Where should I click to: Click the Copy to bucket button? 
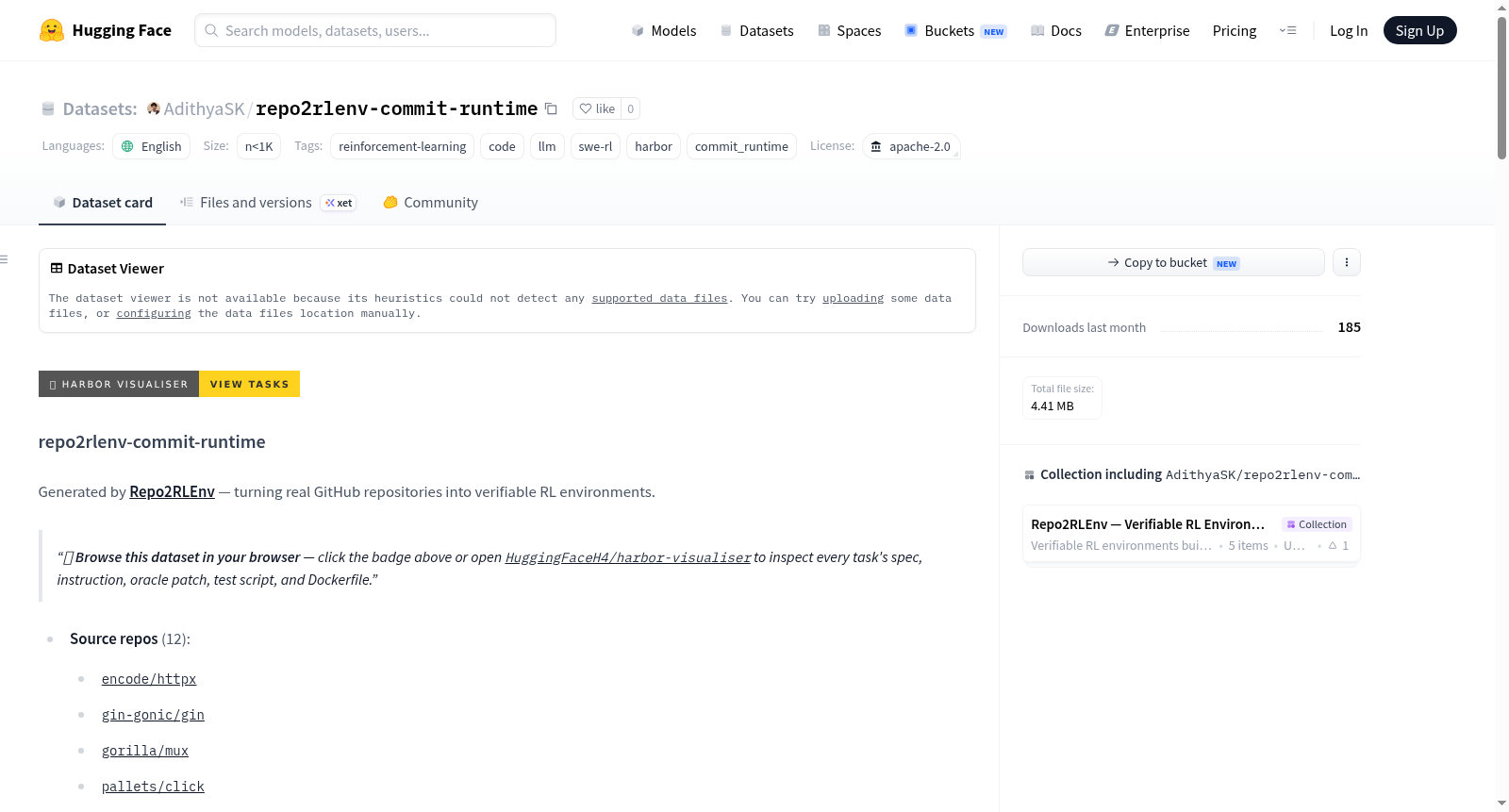[1173, 262]
